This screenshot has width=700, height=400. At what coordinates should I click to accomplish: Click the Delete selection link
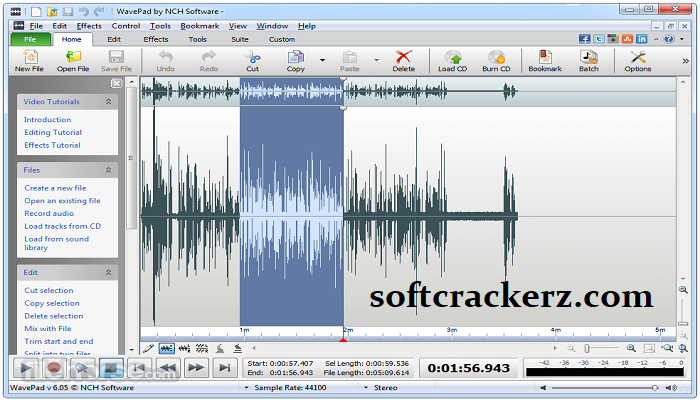(54, 316)
